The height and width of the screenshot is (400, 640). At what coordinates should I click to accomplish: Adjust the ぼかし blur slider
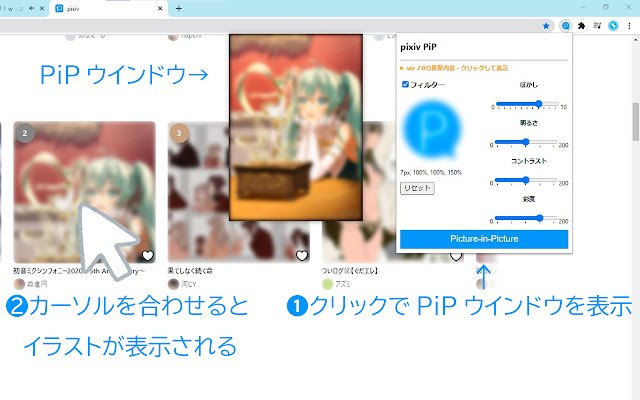coord(527,104)
